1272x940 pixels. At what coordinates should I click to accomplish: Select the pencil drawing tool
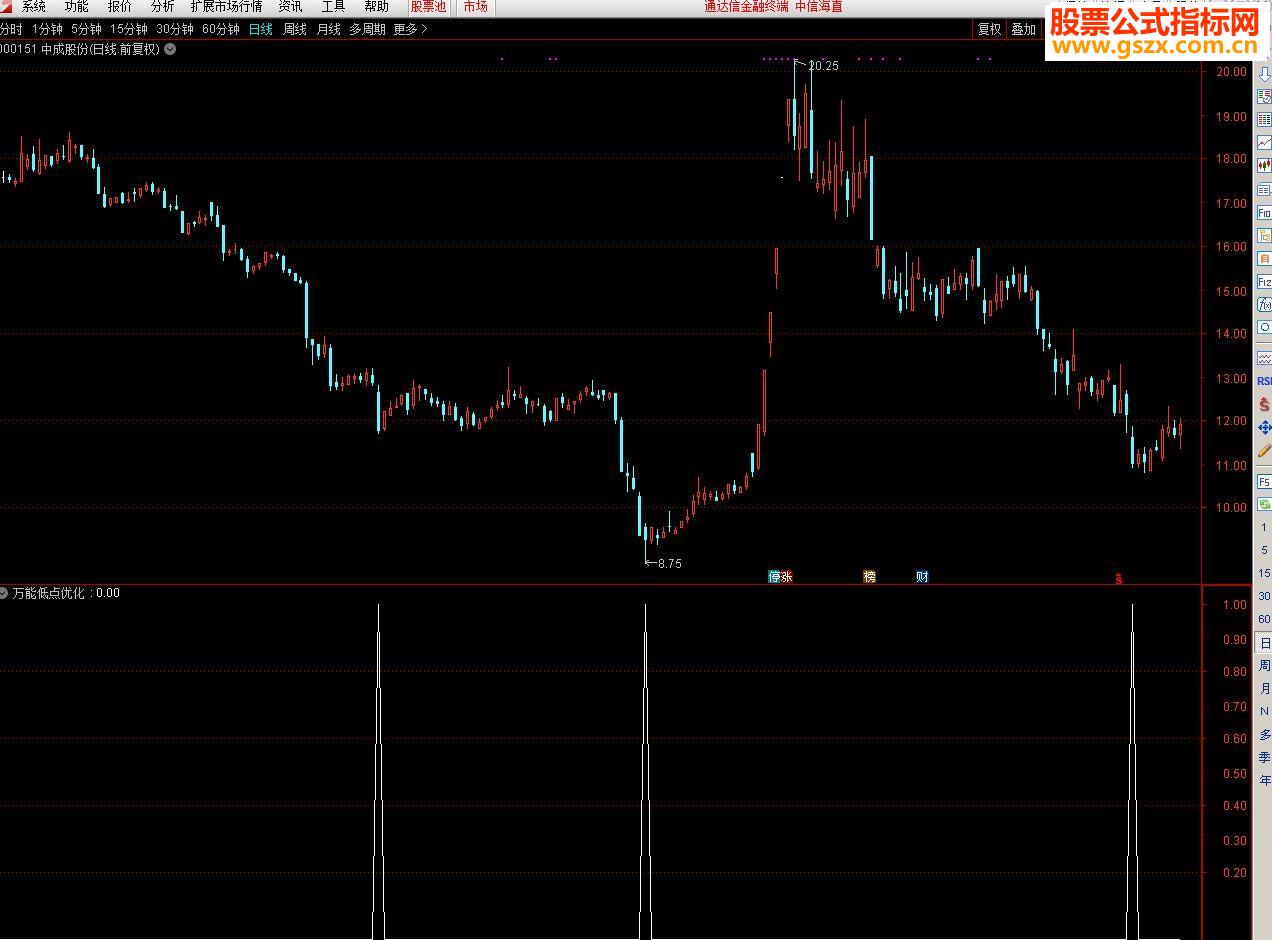[1264, 450]
